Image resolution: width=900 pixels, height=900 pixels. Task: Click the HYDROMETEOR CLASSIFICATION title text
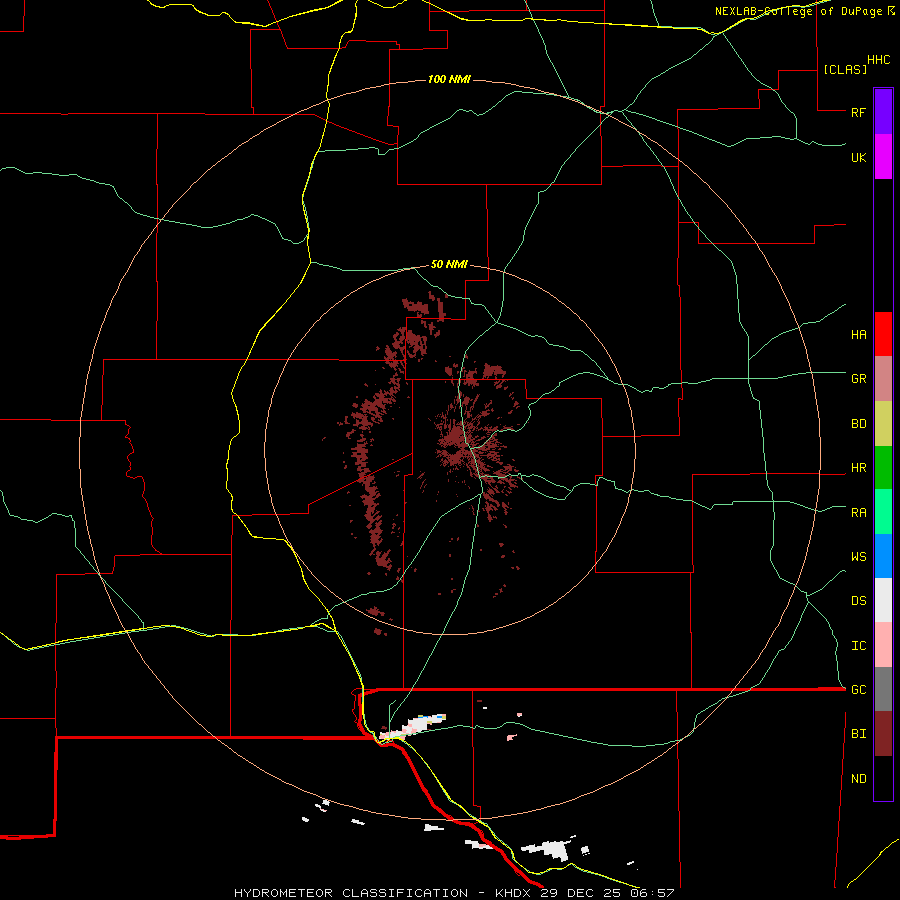coord(351,893)
